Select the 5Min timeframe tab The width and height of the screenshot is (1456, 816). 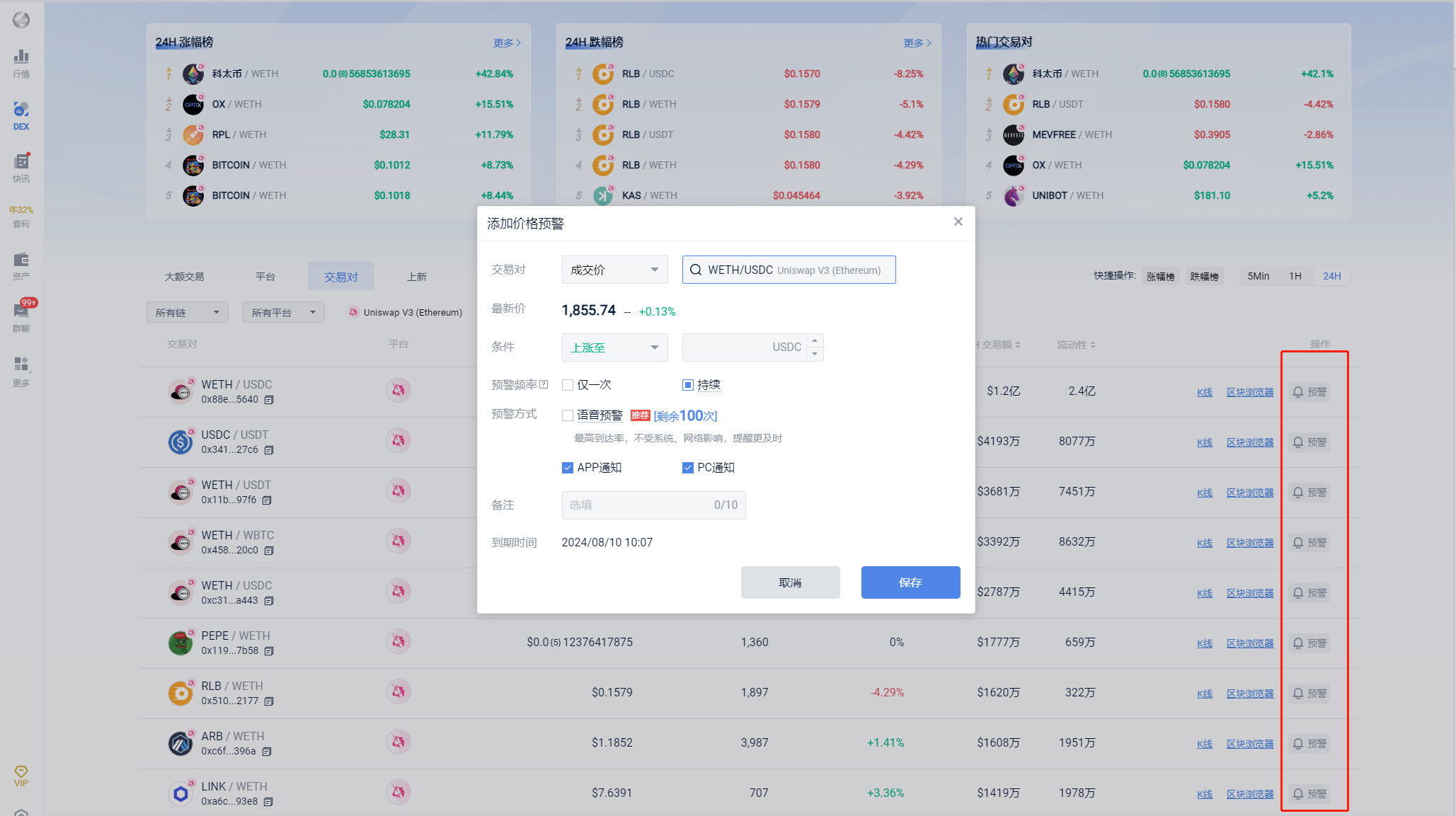click(1258, 276)
